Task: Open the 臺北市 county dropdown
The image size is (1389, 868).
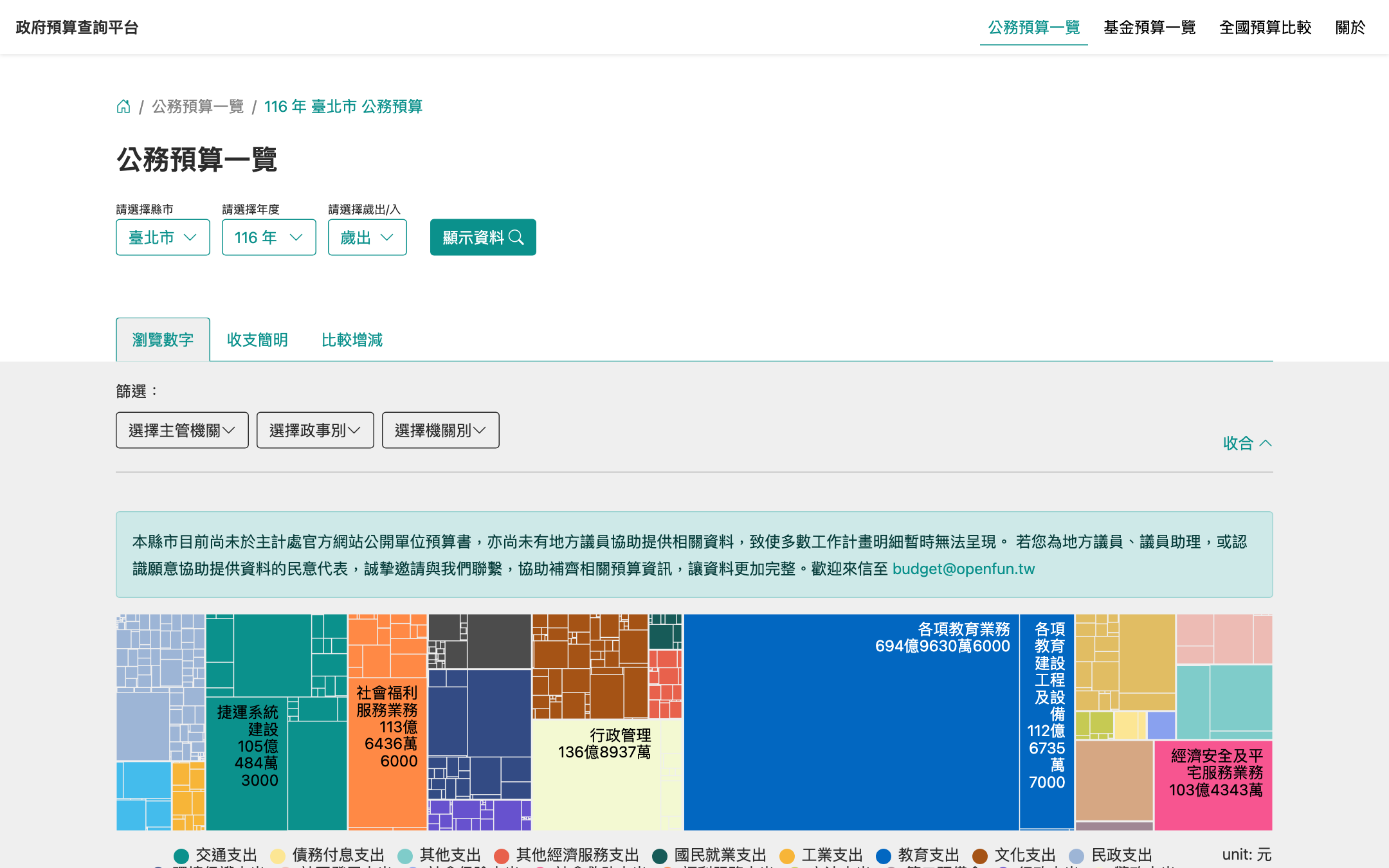Action: click(163, 237)
